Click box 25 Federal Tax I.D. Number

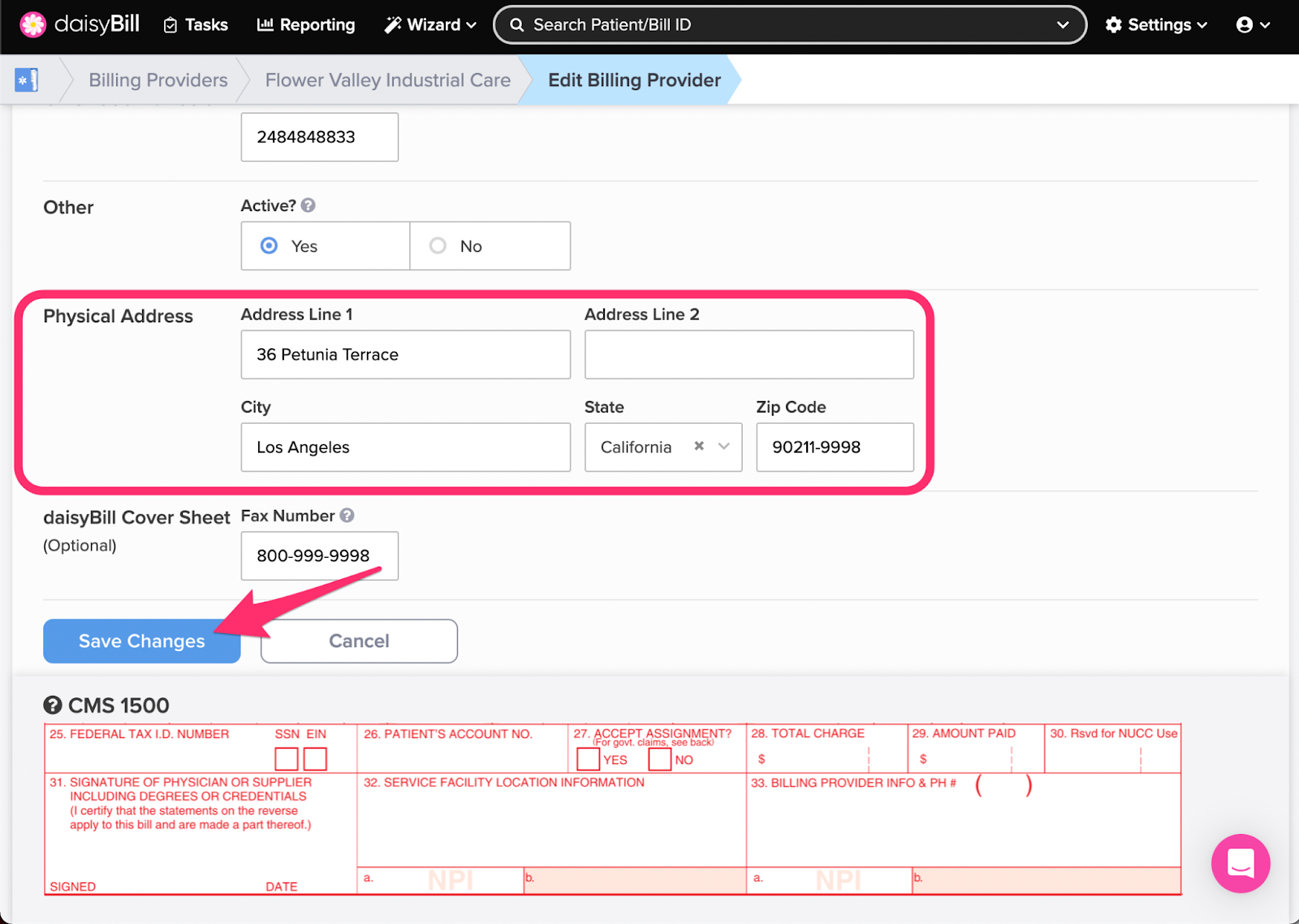click(201, 749)
